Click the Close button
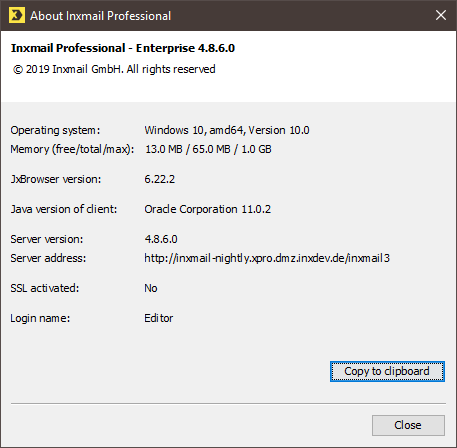Screen dimensions: 457x448 [408, 425]
